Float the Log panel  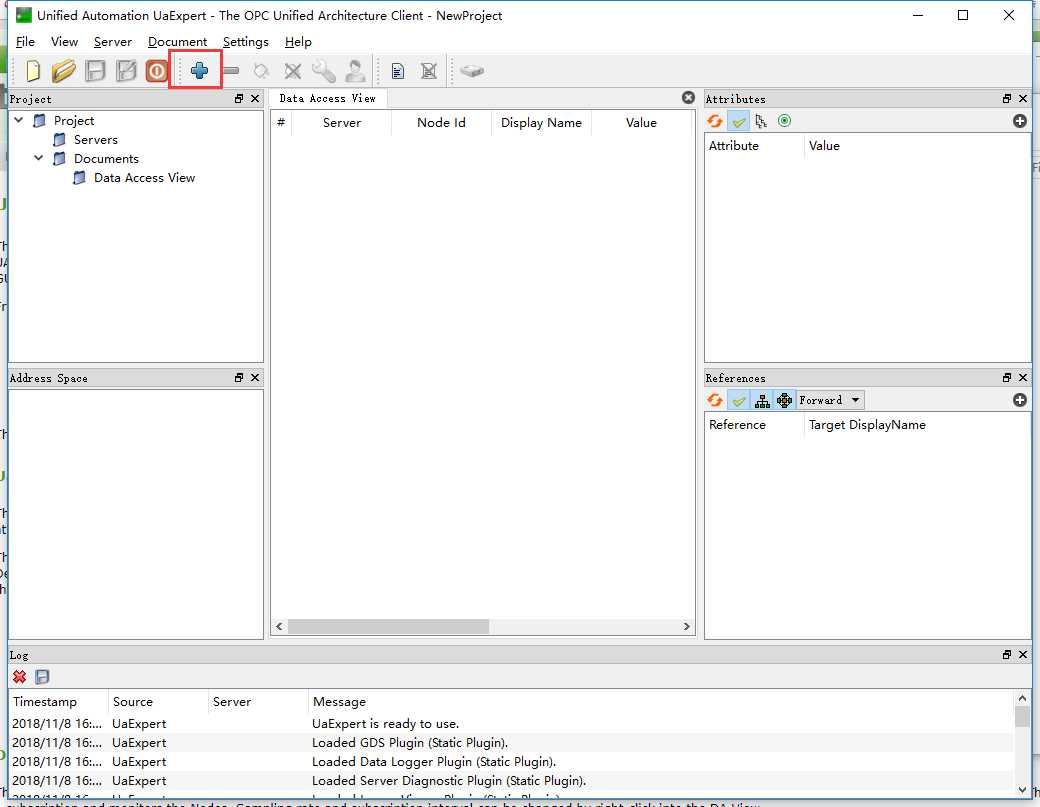(x=1007, y=654)
